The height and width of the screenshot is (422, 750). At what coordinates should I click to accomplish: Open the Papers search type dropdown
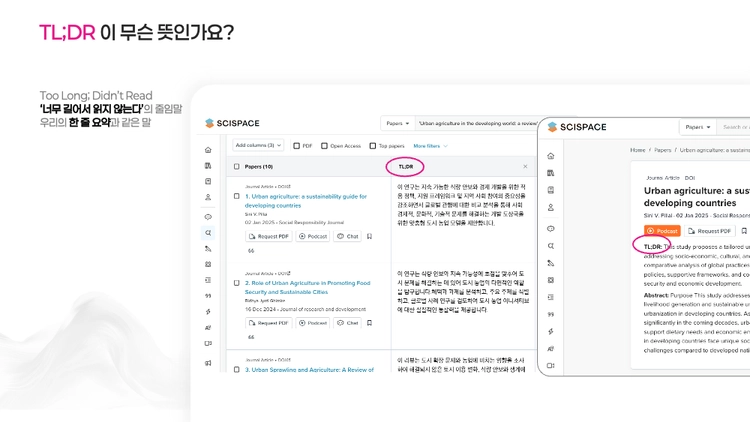pyautogui.click(x=397, y=123)
